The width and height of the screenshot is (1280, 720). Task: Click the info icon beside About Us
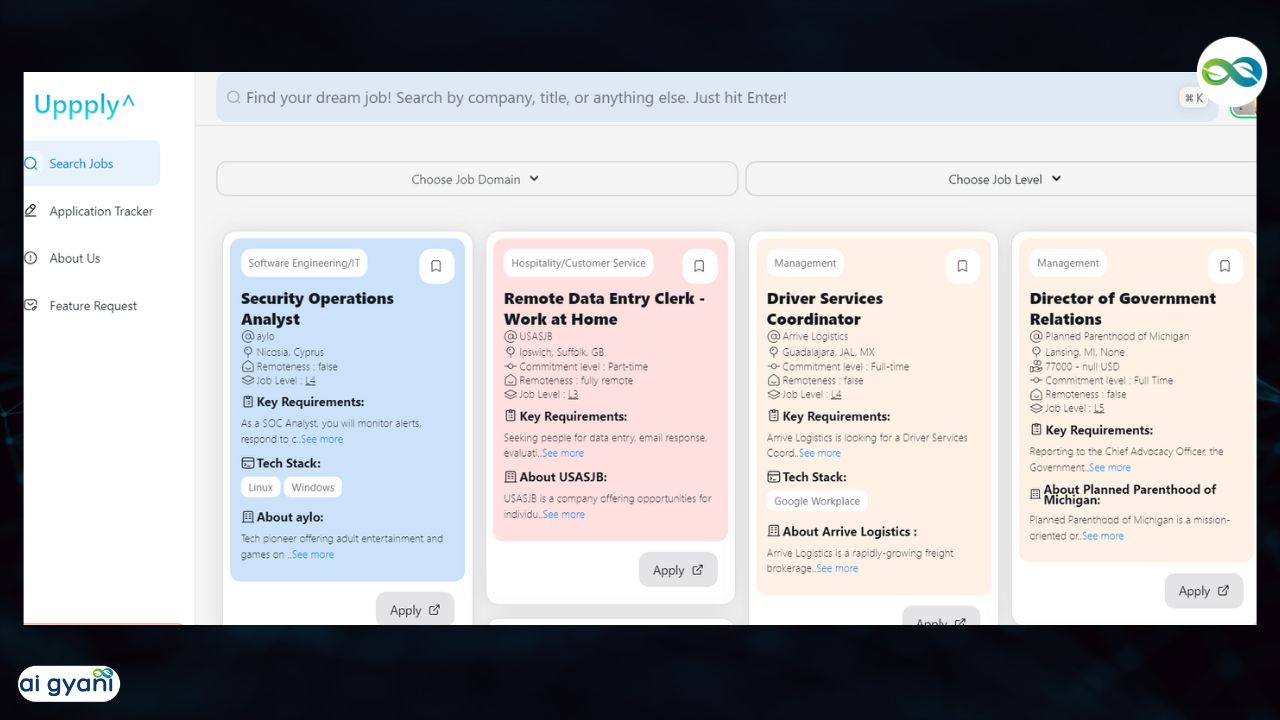(31, 258)
